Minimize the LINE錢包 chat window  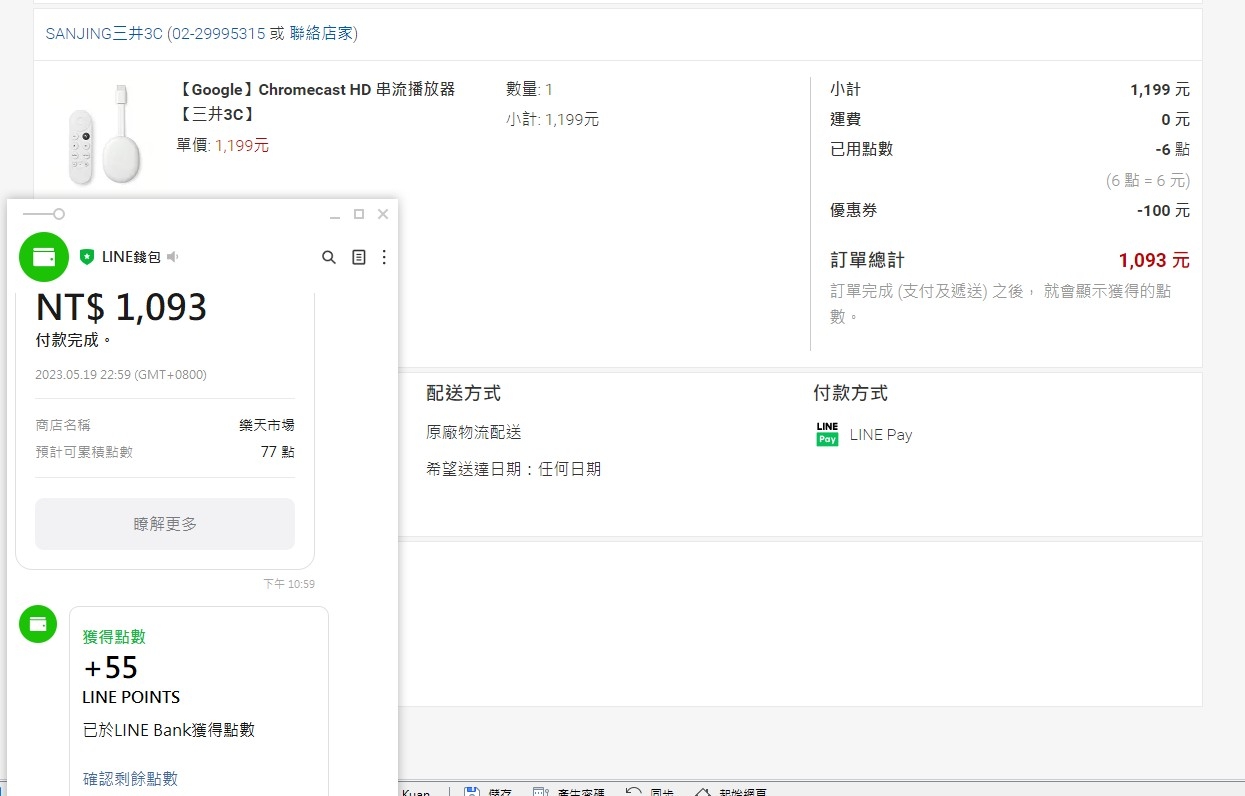pyautogui.click(x=335, y=214)
